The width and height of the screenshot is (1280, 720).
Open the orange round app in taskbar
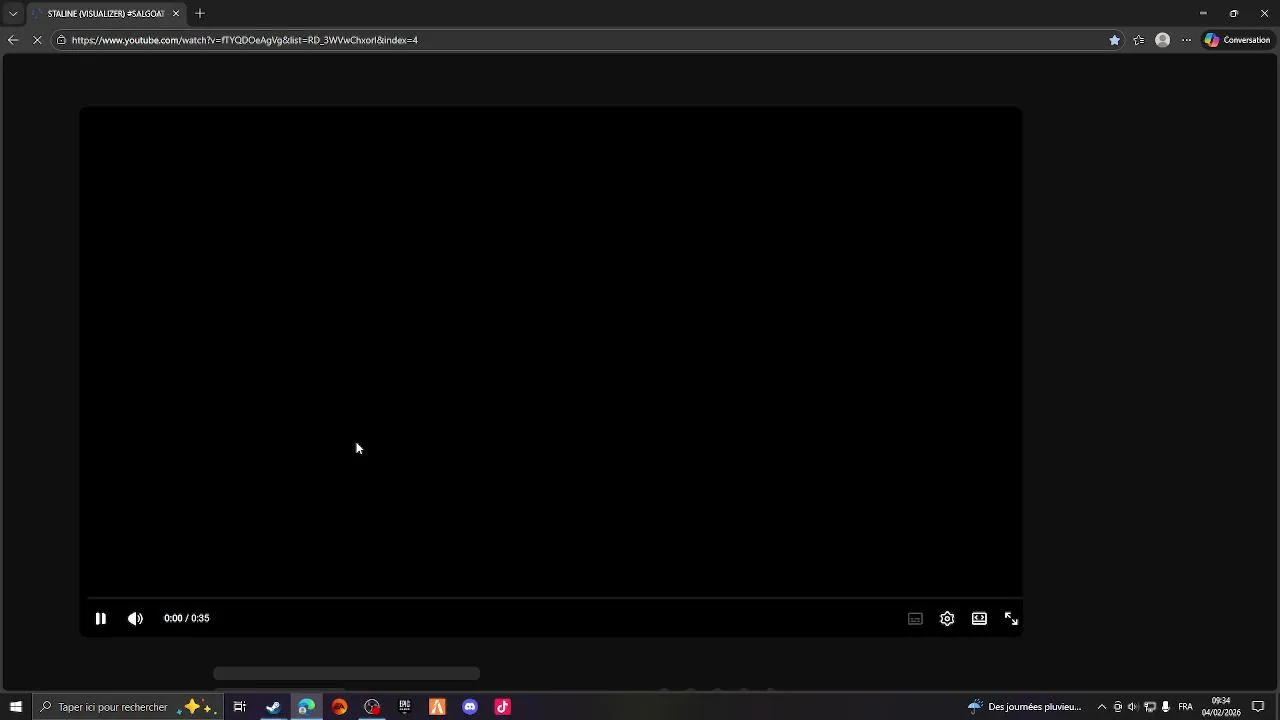(339, 707)
